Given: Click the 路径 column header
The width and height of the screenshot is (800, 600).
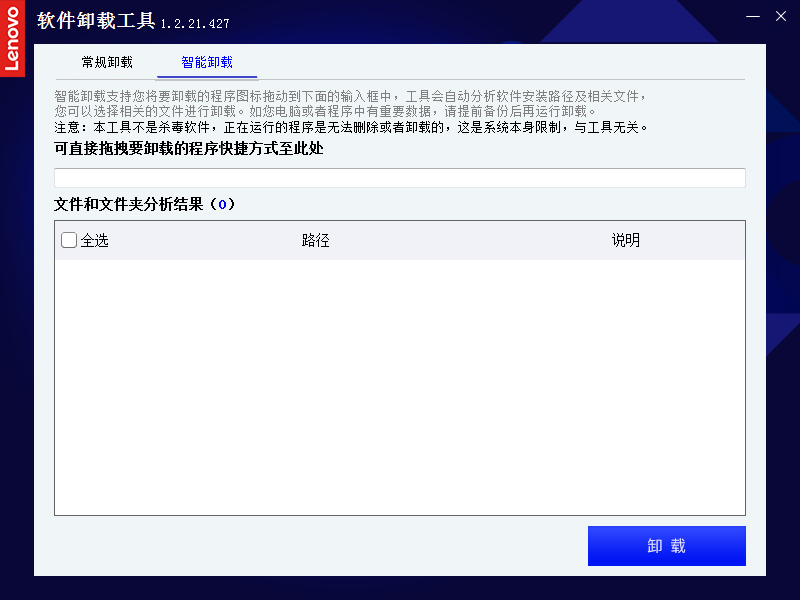Looking at the screenshot, I should [x=315, y=240].
